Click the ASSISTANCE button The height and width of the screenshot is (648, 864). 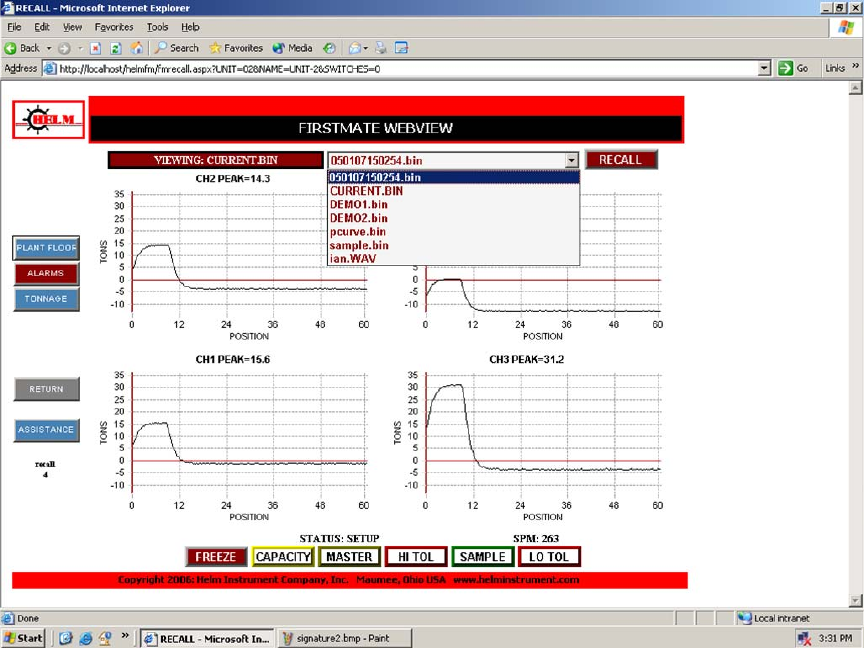pos(46,430)
